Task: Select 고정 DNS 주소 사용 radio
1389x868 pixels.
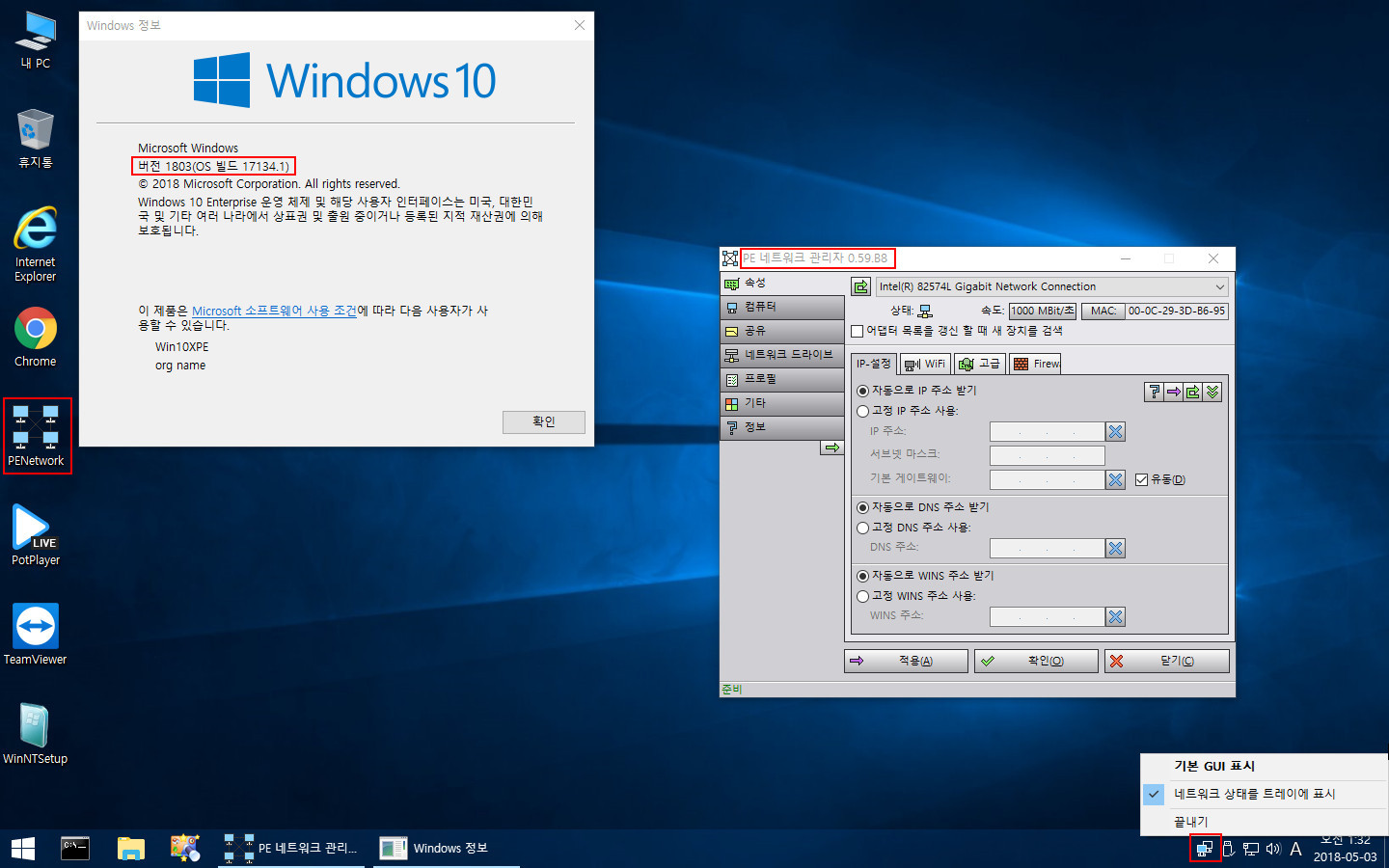Action: pyautogui.click(x=862, y=528)
